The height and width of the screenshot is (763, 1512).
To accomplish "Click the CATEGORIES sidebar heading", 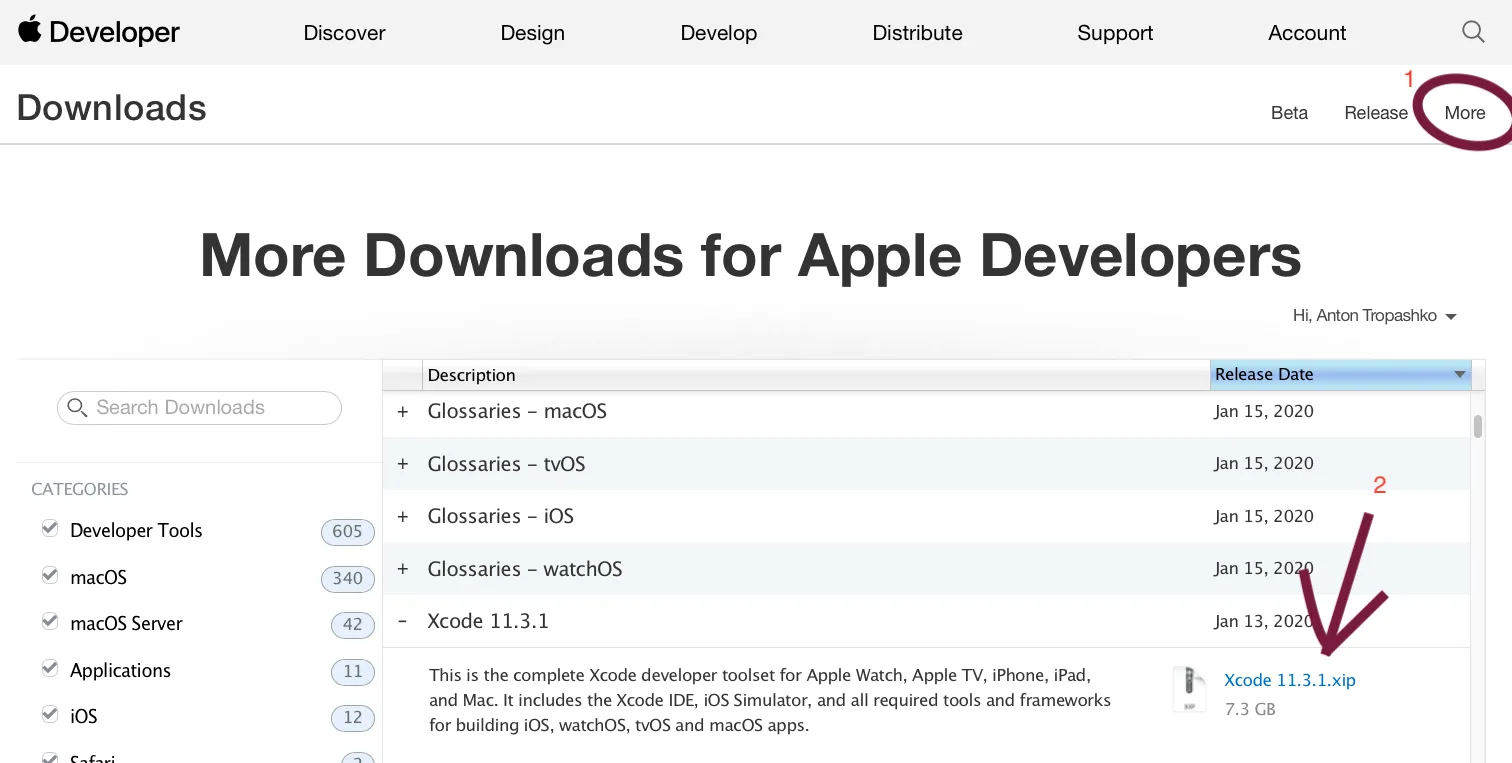I will (x=80, y=489).
